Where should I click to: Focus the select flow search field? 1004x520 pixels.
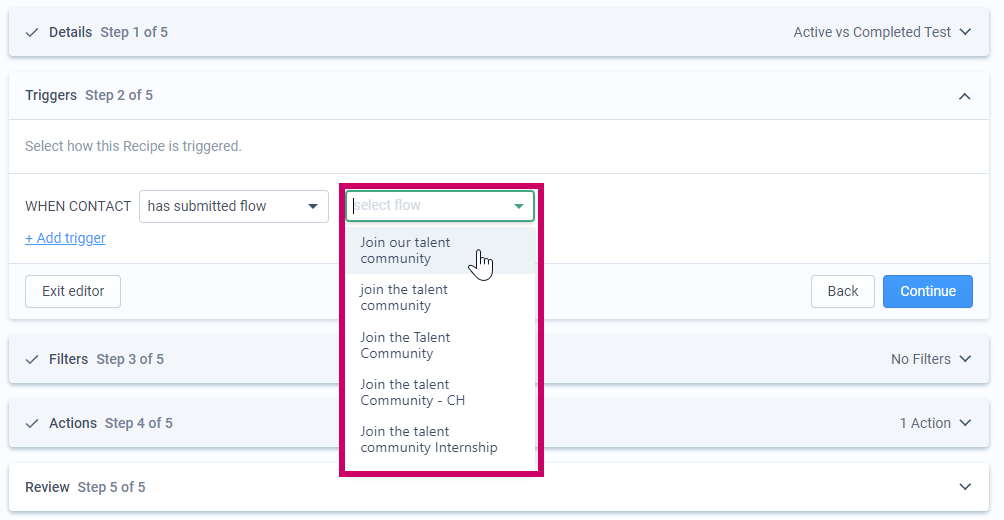[x=429, y=206]
